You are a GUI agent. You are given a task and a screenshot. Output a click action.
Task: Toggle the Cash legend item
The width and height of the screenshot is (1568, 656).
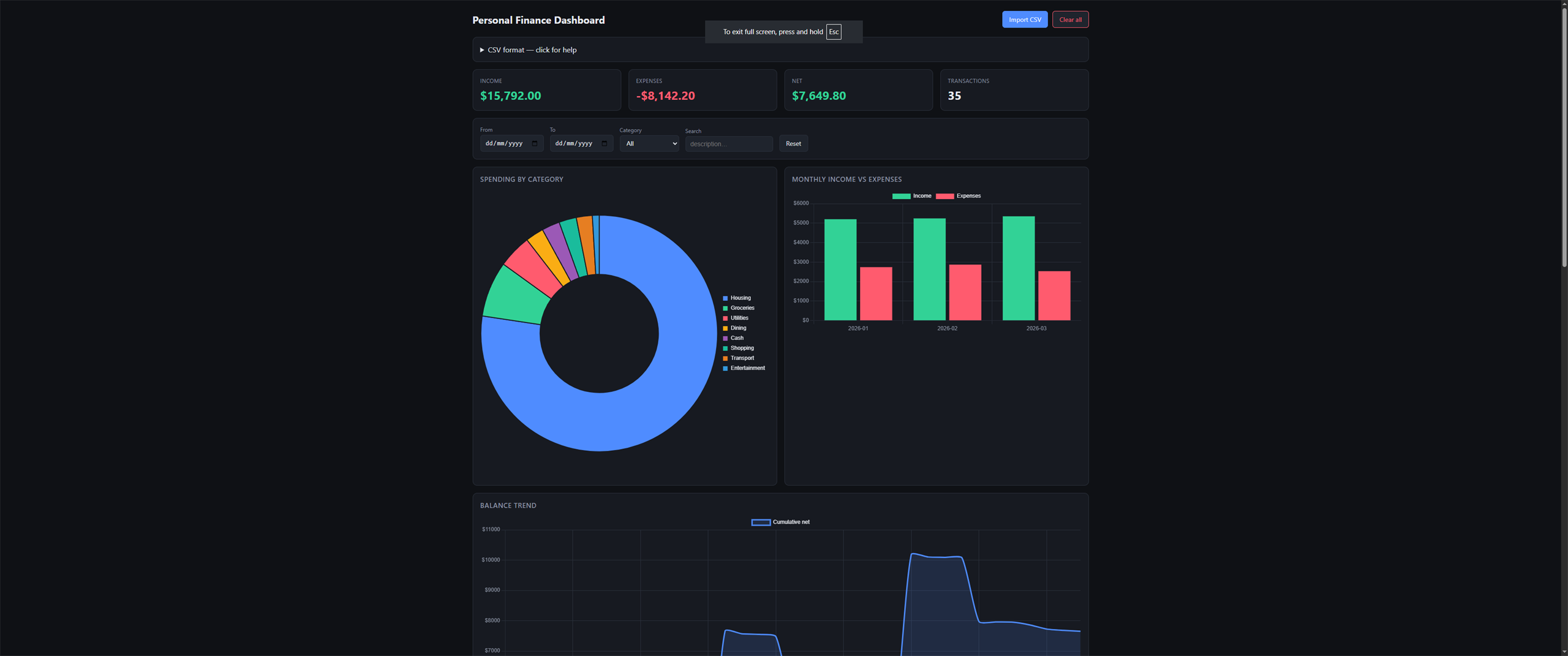[733, 338]
